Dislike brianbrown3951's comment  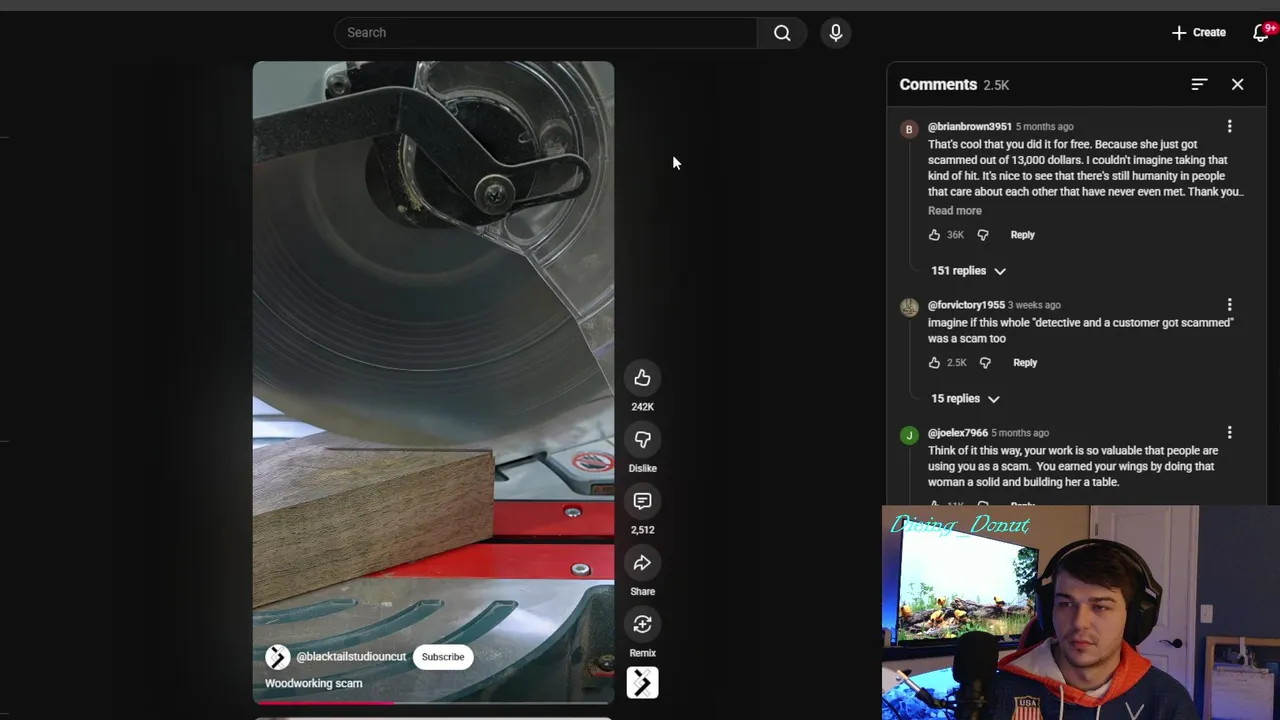pos(983,235)
